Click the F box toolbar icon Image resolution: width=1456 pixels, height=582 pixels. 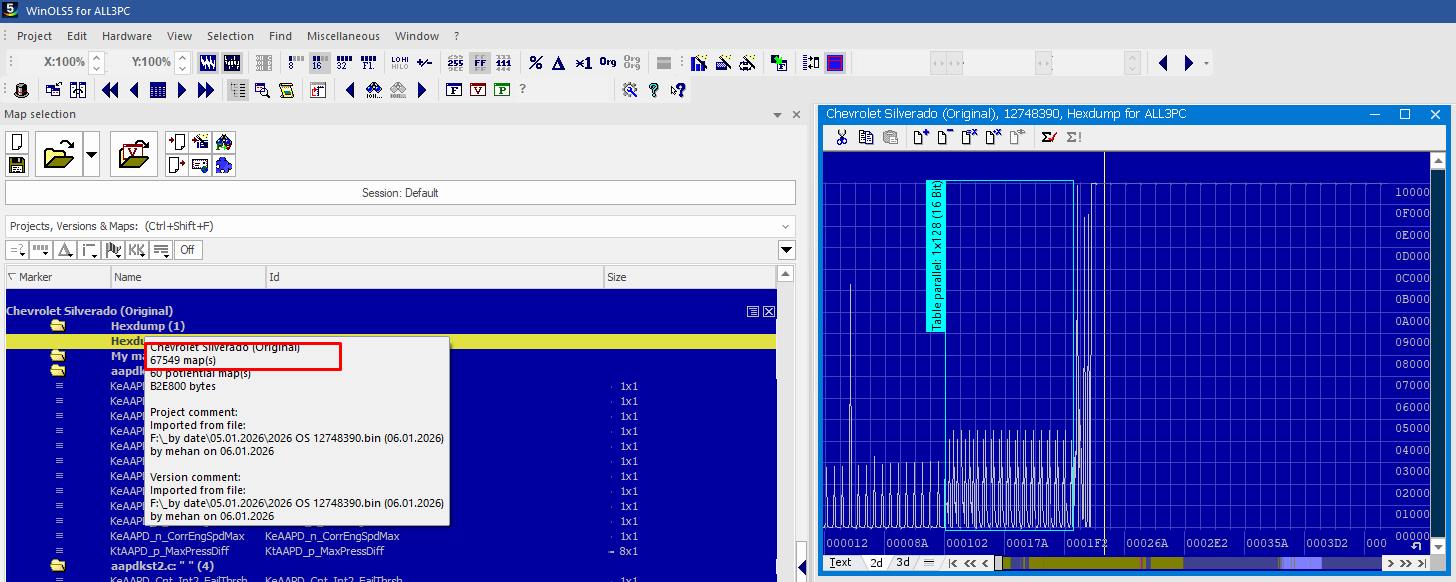tap(454, 90)
